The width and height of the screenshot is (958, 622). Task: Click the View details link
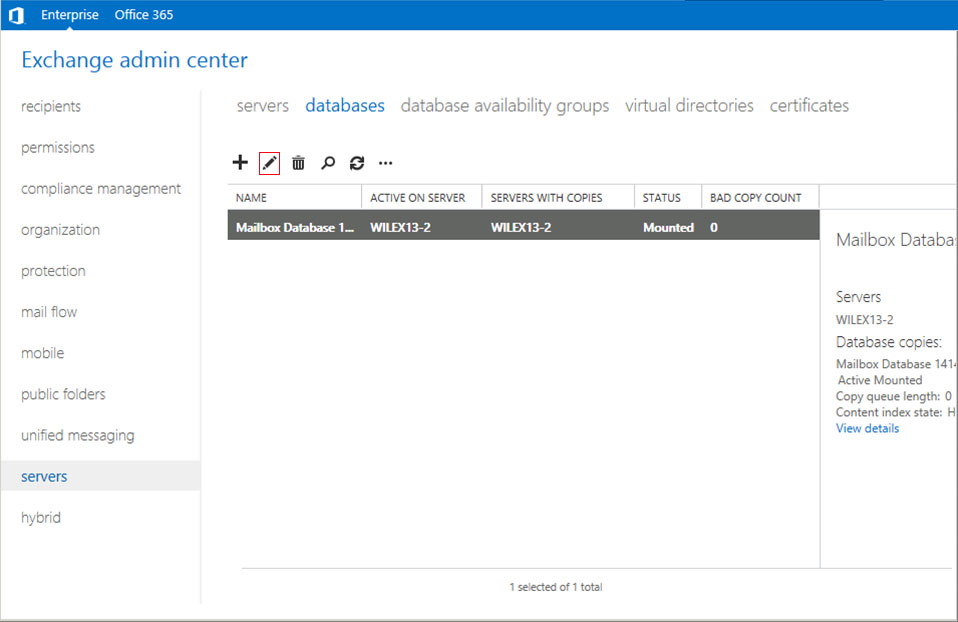(x=867, y=428)
